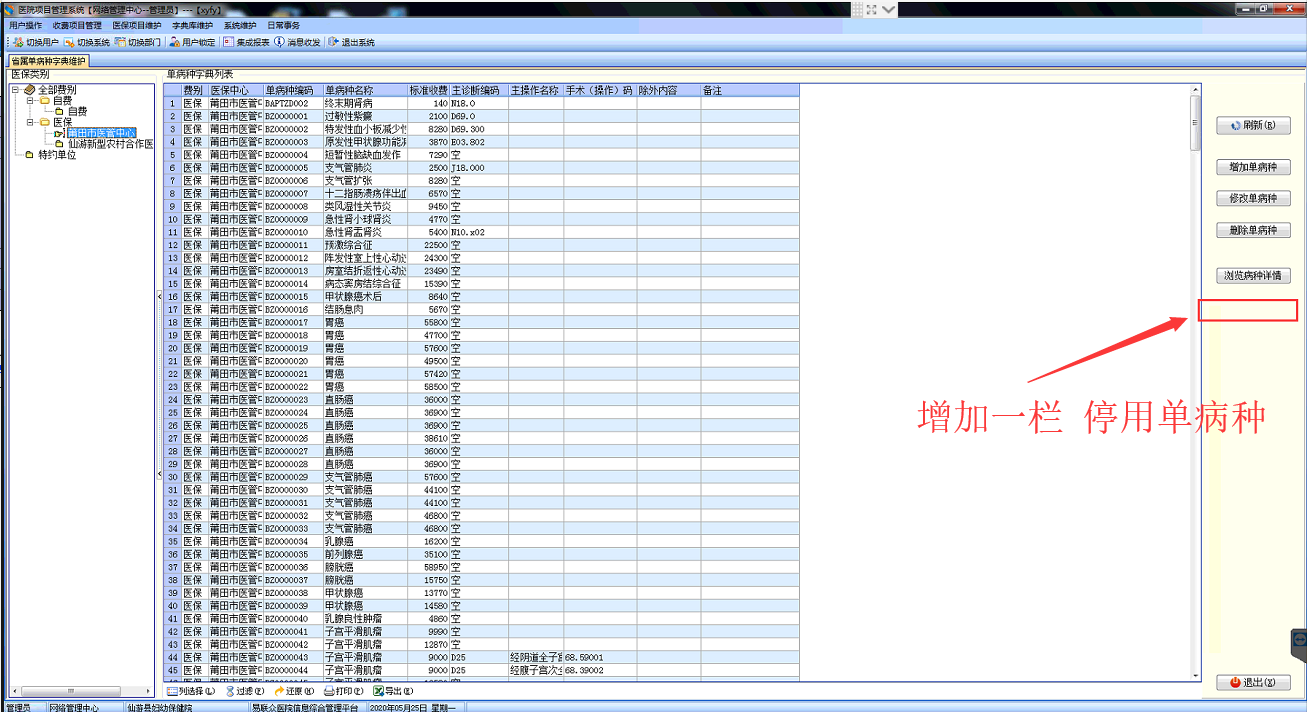Click the 浏览病种详情 button
Screen dimensions: 1307x712
[1253, 276]
